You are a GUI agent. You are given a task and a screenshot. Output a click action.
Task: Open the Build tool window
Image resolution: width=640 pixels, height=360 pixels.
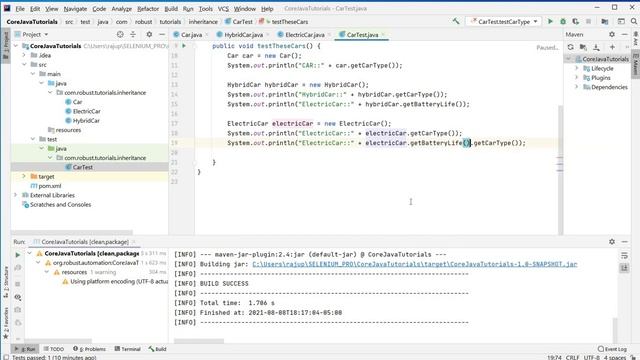pyautogui.click(x=158, y=349)
